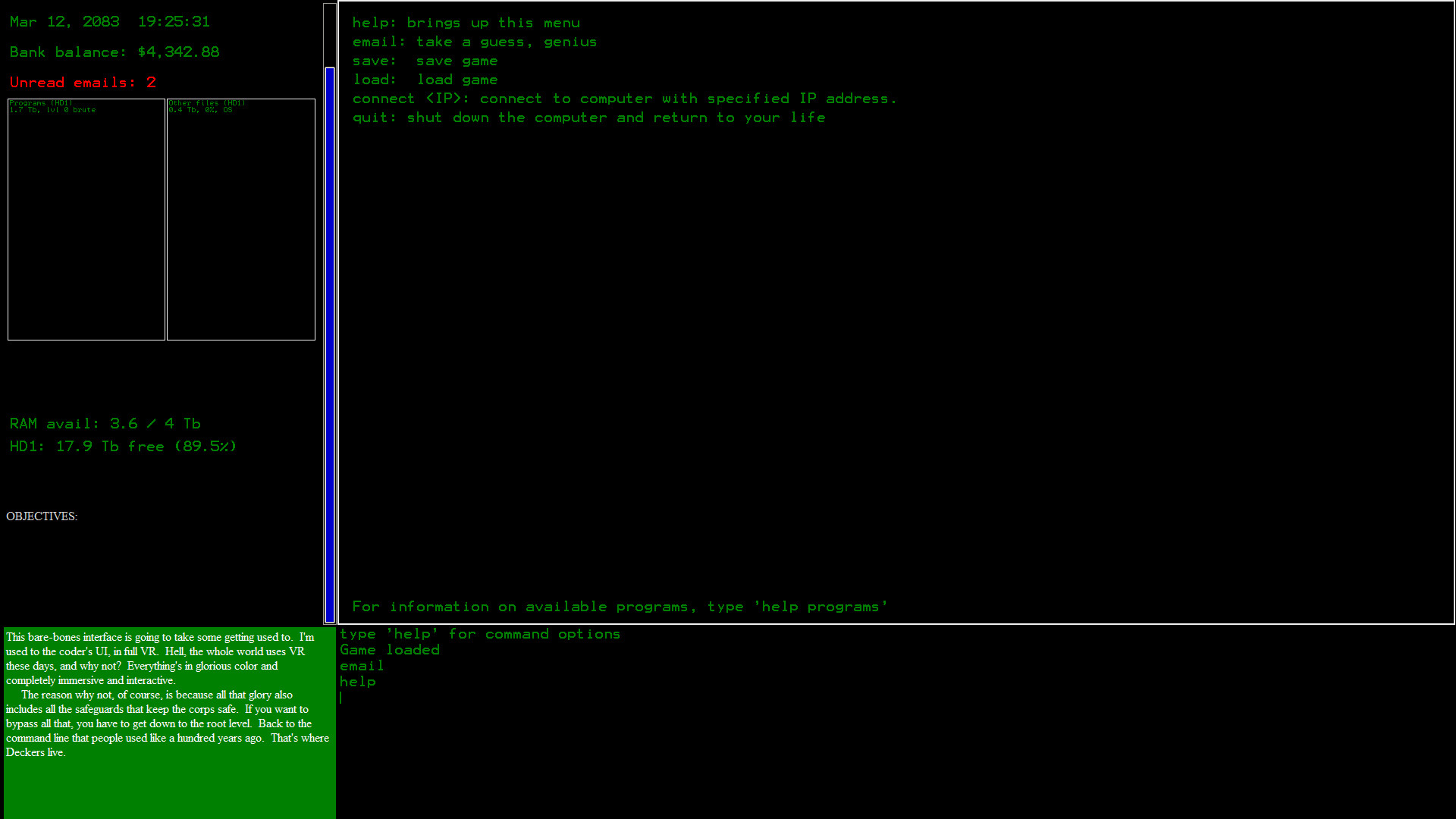1456x819 pixels.
Task: Select the 'email: take a guess, genius' line
Action: point(474,42)
